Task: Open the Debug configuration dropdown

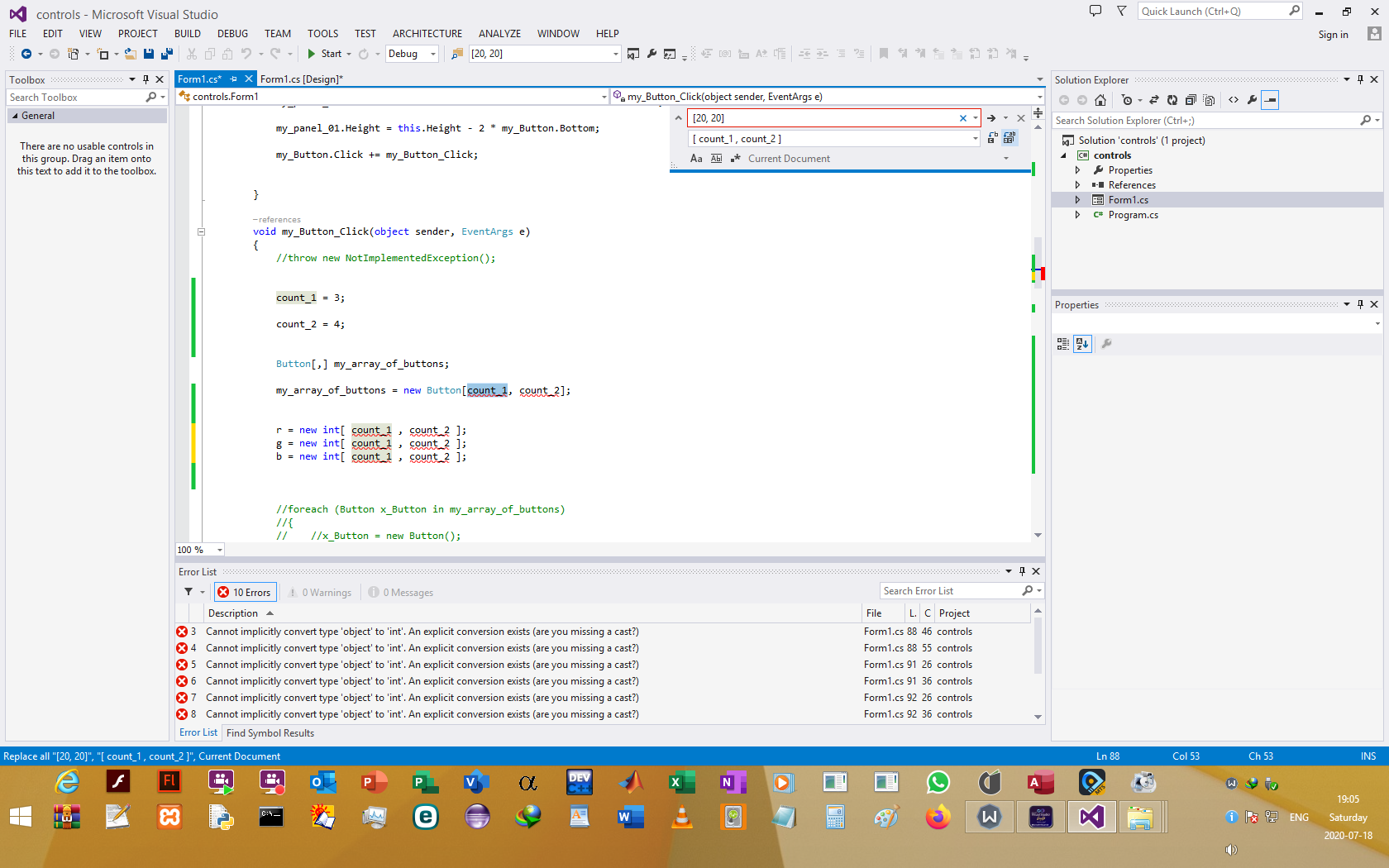Action: pos(412,54)
